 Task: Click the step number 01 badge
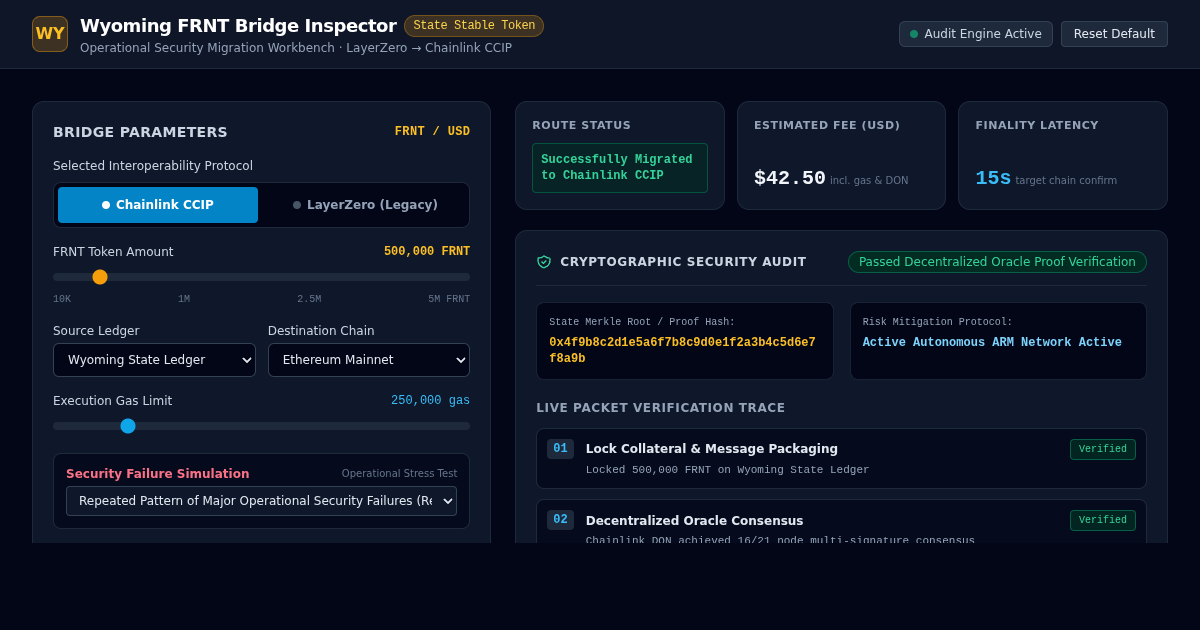tap(560, 449)
